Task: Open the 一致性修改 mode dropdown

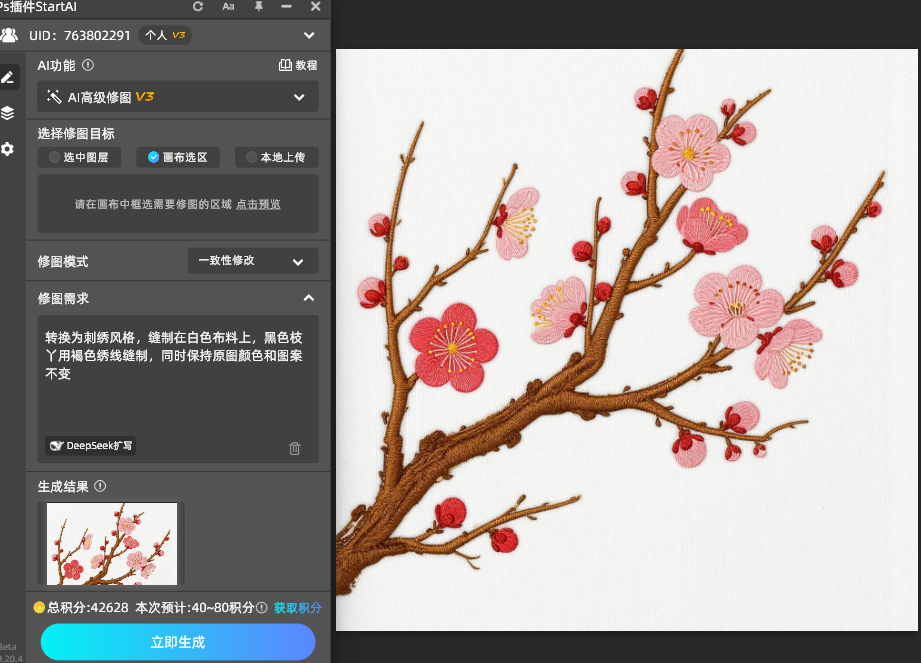Action: (253, 261)
